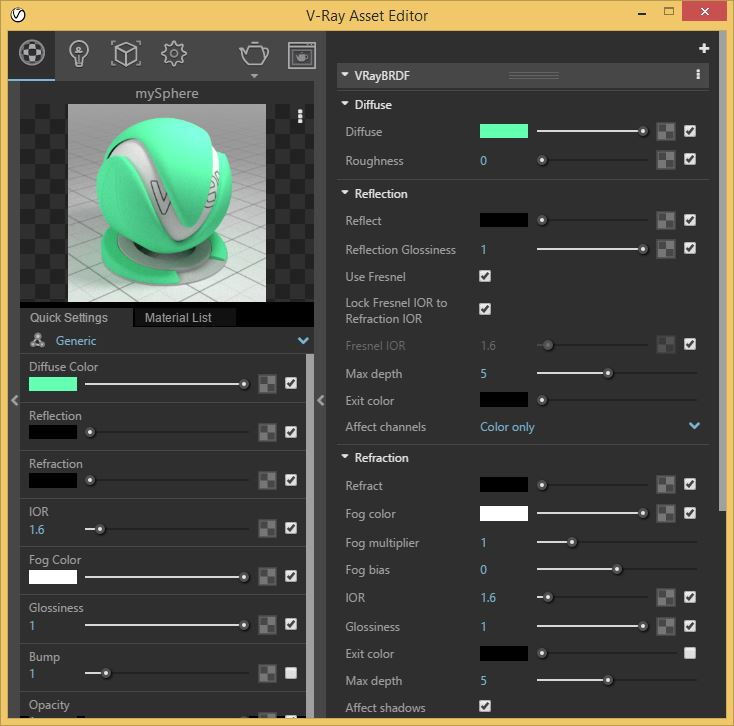The image size is (734, 726).
Task: Open the Lights lightbulb icon
Action: [x=79, y=54]
